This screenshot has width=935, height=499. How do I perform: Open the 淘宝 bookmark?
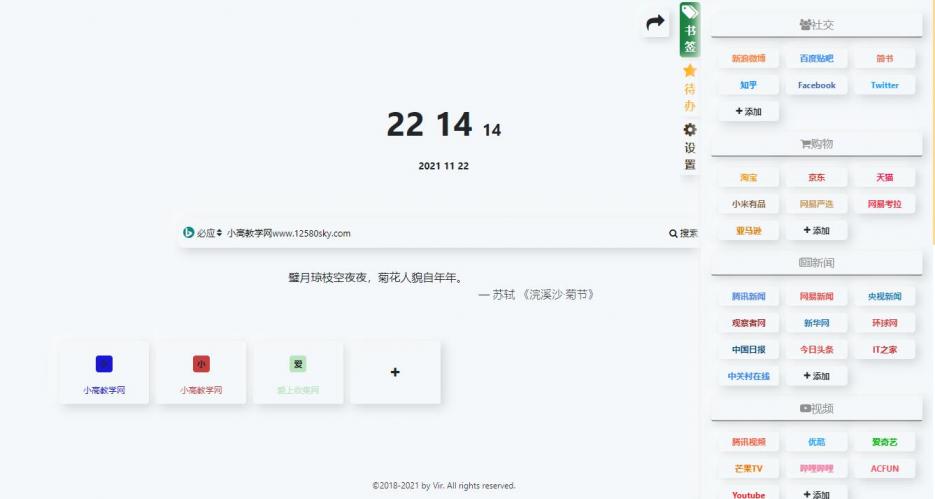(748, 178)
